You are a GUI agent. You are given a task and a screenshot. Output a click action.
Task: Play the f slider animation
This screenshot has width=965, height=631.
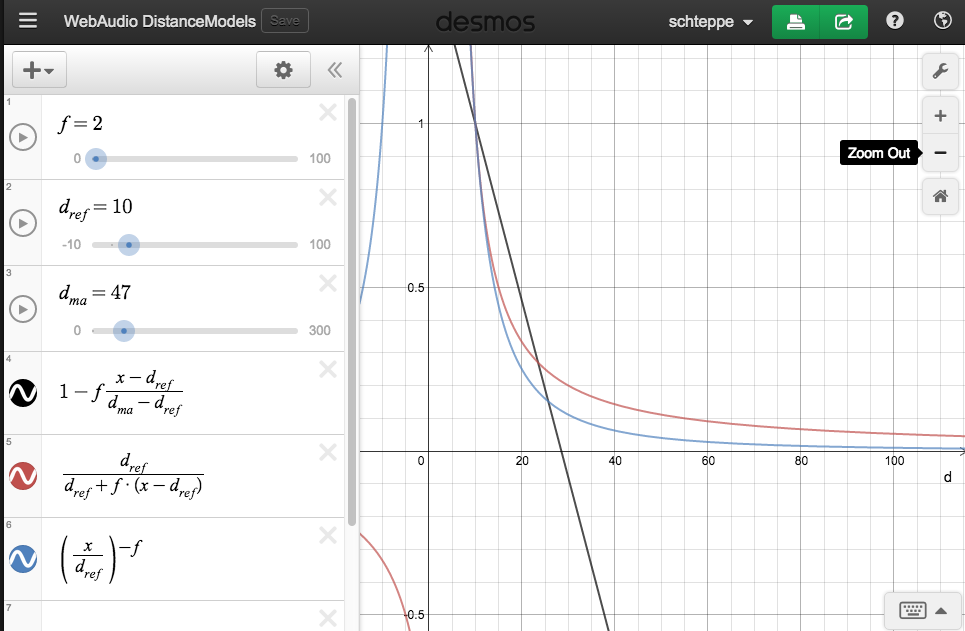coord(23,137)
